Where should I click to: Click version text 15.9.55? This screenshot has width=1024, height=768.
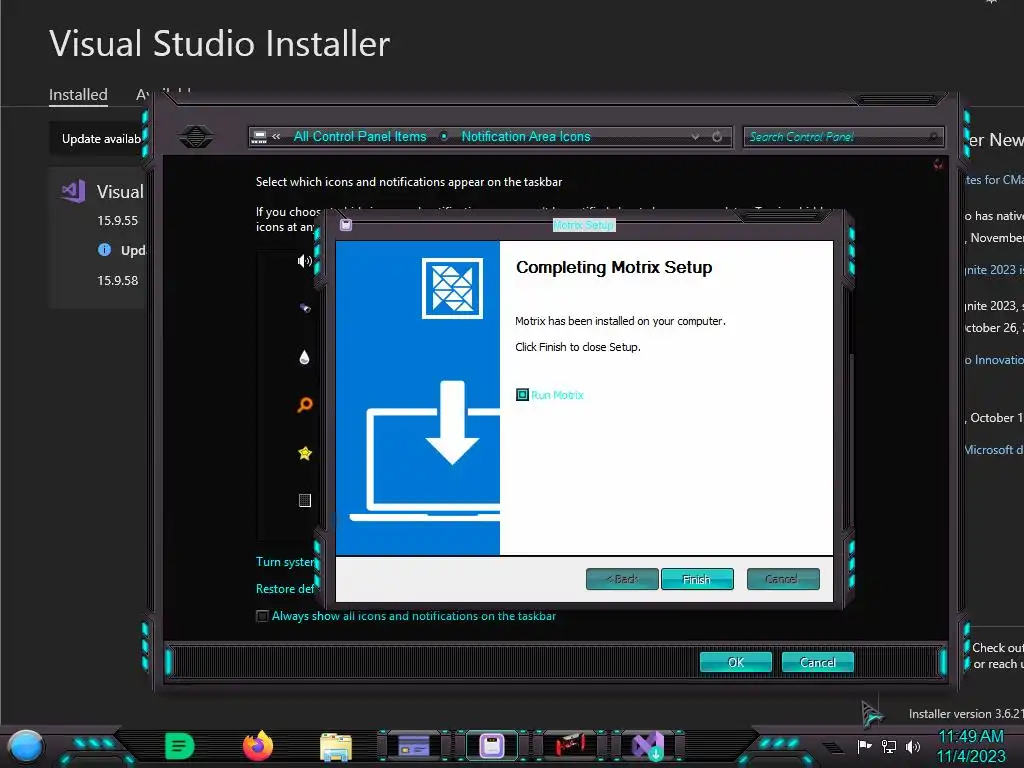tap(118, 220)
